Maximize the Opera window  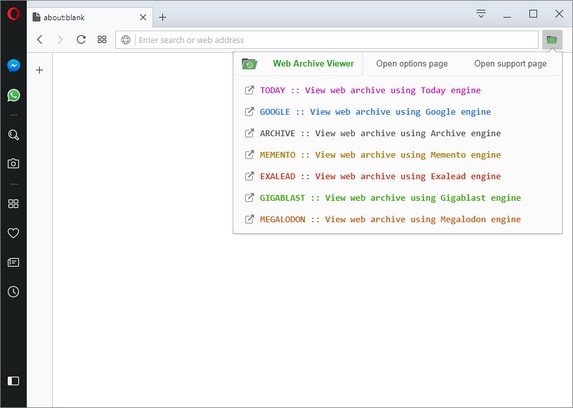point(533,14)
